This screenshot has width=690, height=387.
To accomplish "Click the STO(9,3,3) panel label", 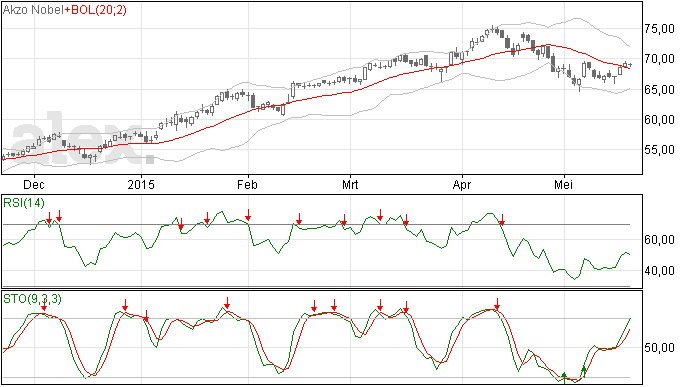I will tap(32, 299).
